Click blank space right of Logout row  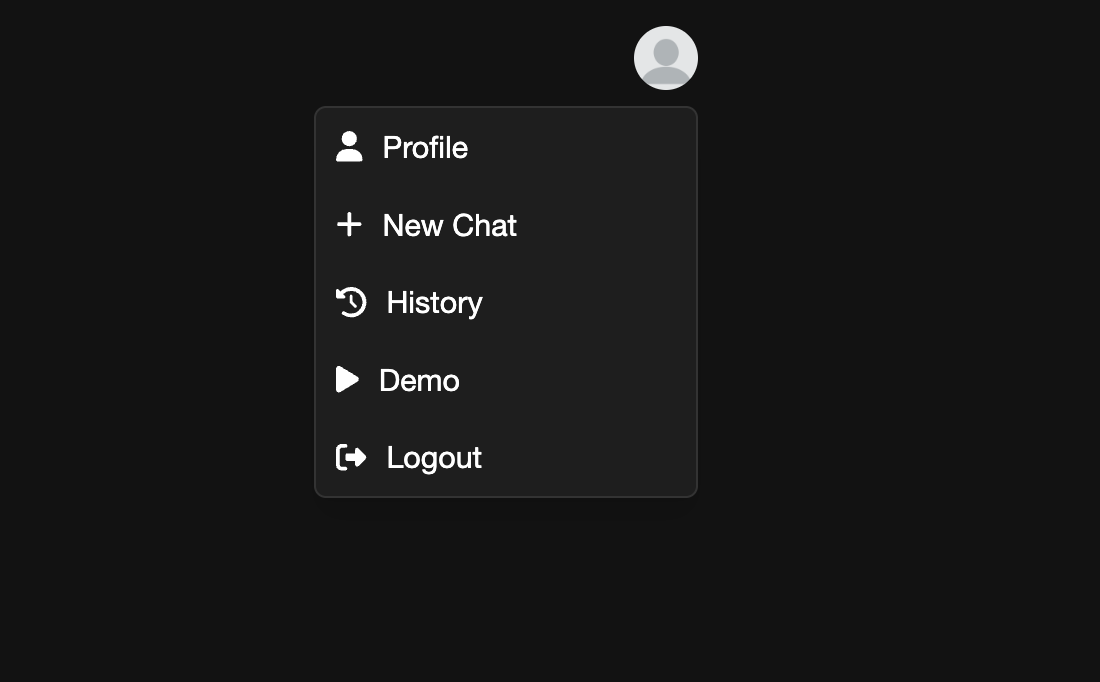(600, 457)
